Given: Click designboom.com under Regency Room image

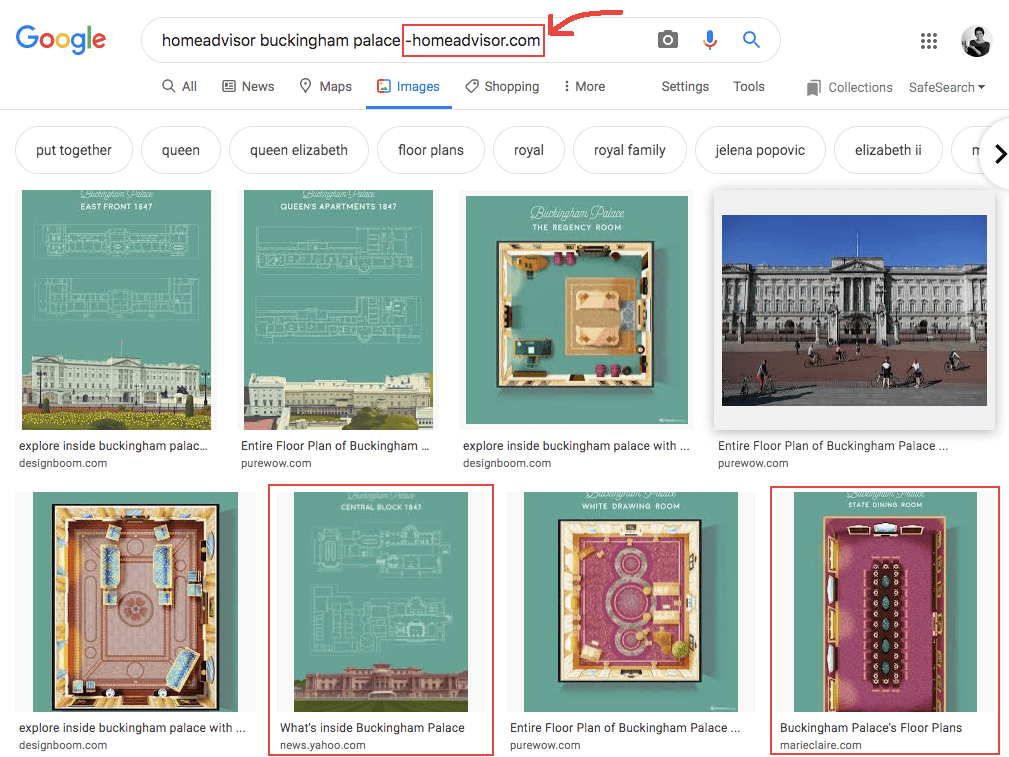Looking at the screenshot, I should [507, 463].
